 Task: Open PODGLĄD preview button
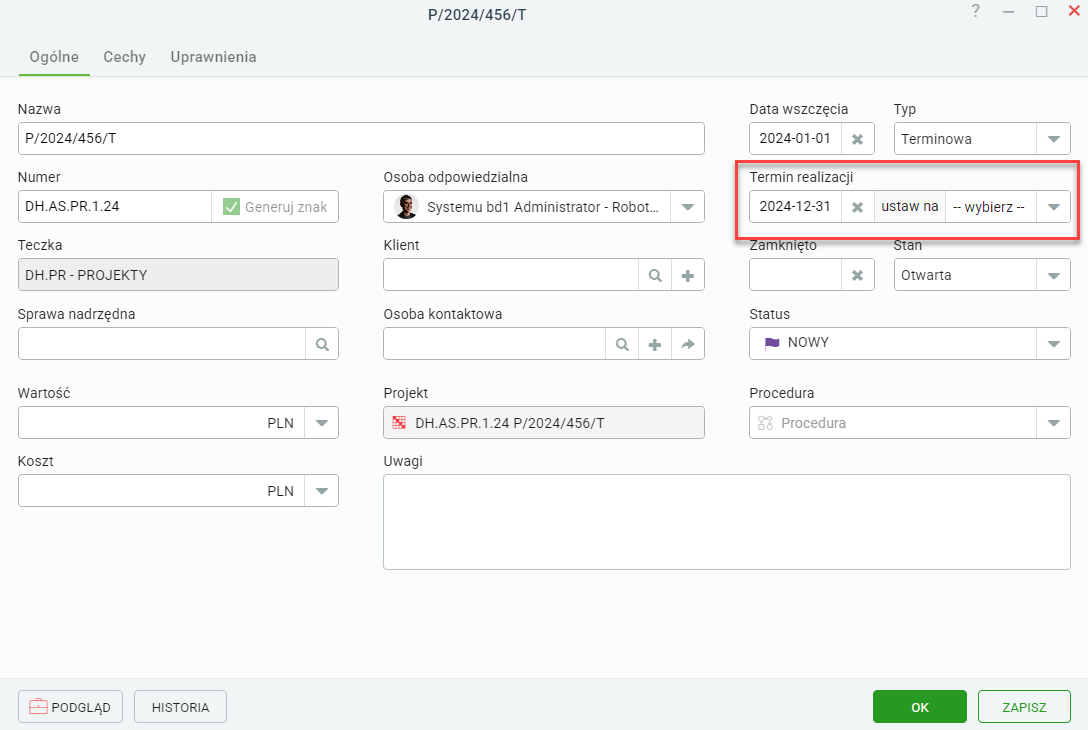[x=70, y=707]
